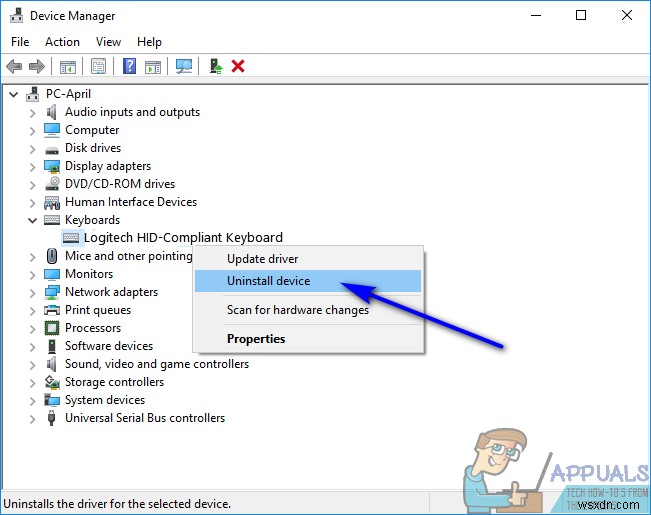Choose Uninstall device from context menu
651x515 pixels.
[x=308, y=281]
